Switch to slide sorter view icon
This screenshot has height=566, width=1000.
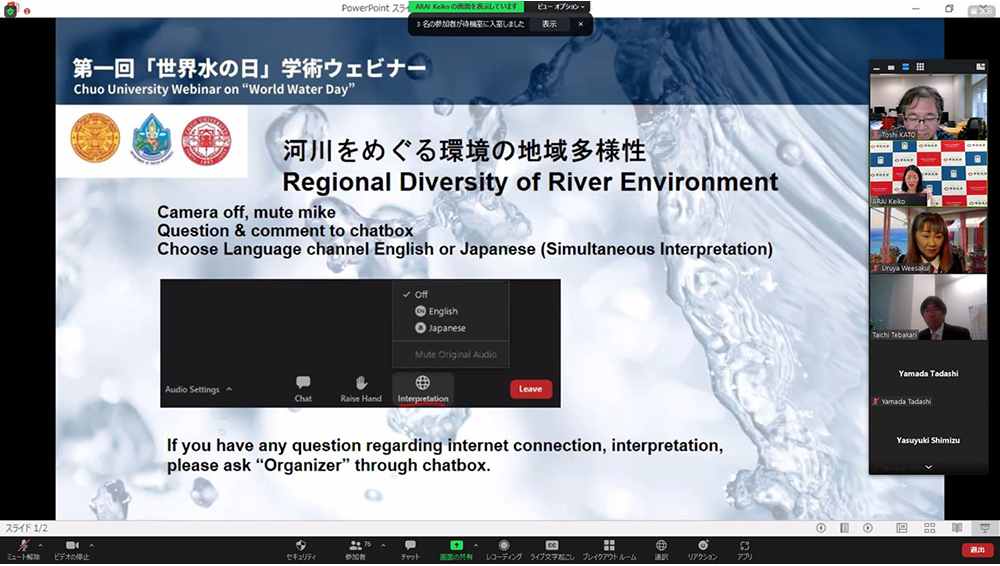[930, 528]
